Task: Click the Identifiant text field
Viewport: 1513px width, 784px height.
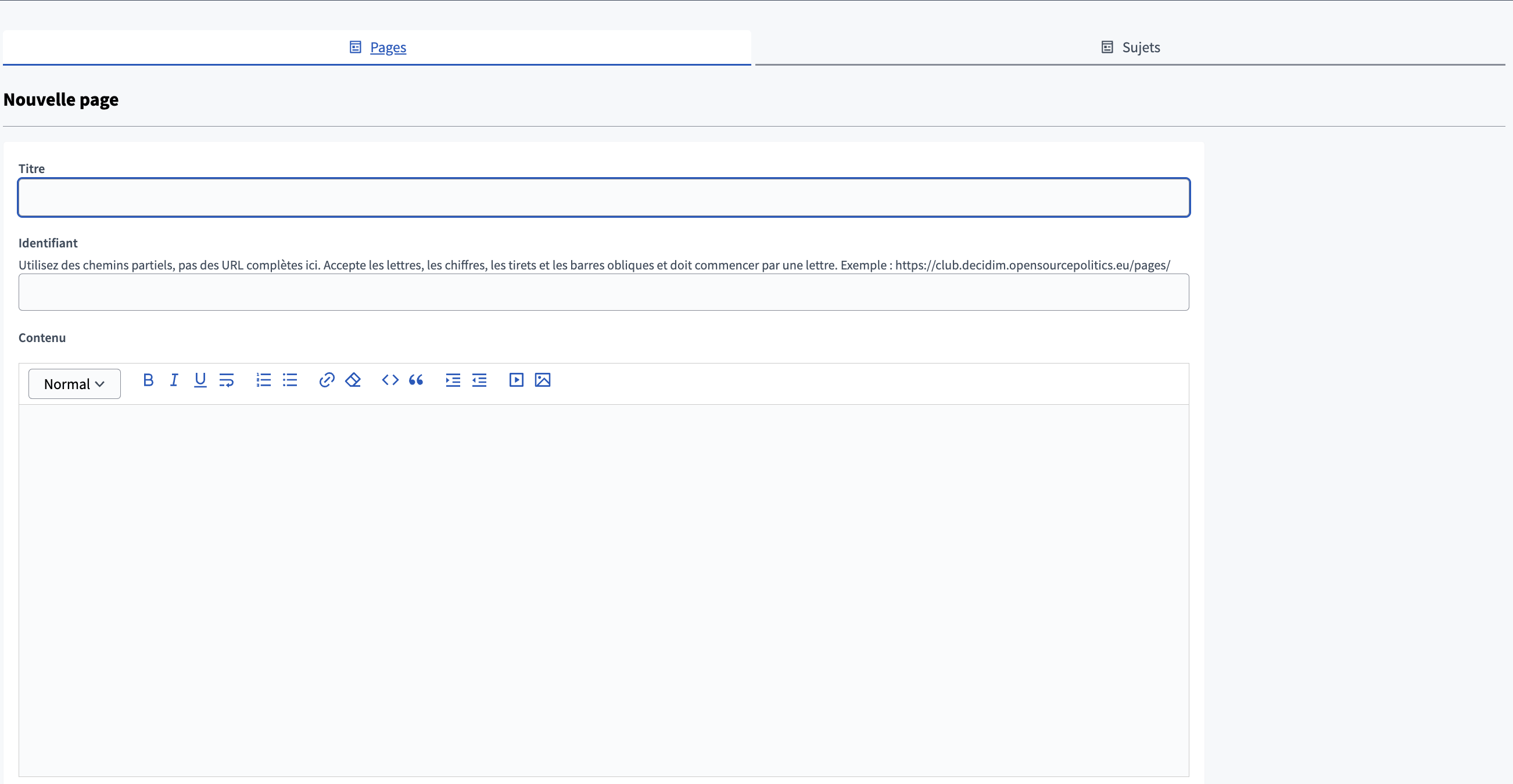Action: [x=604, y=292]
